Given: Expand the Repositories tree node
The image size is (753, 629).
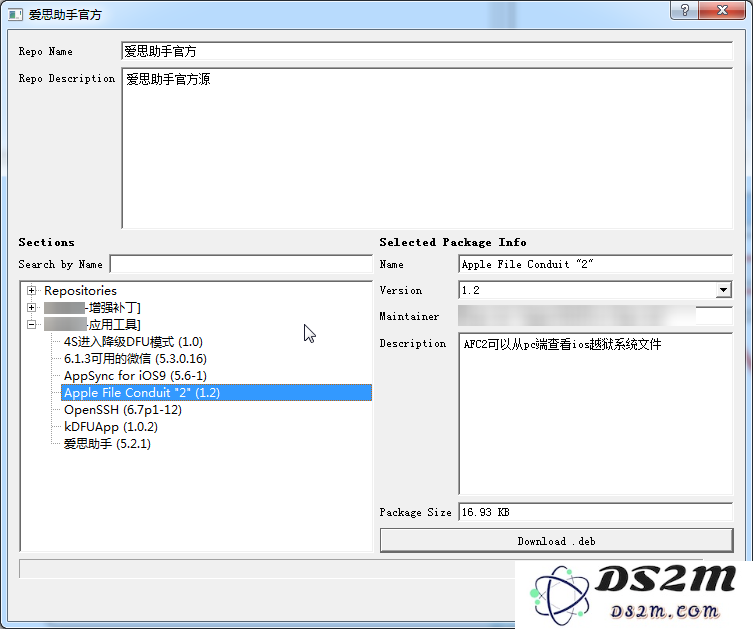Looking at the screenshot, I should click(31, 290).
